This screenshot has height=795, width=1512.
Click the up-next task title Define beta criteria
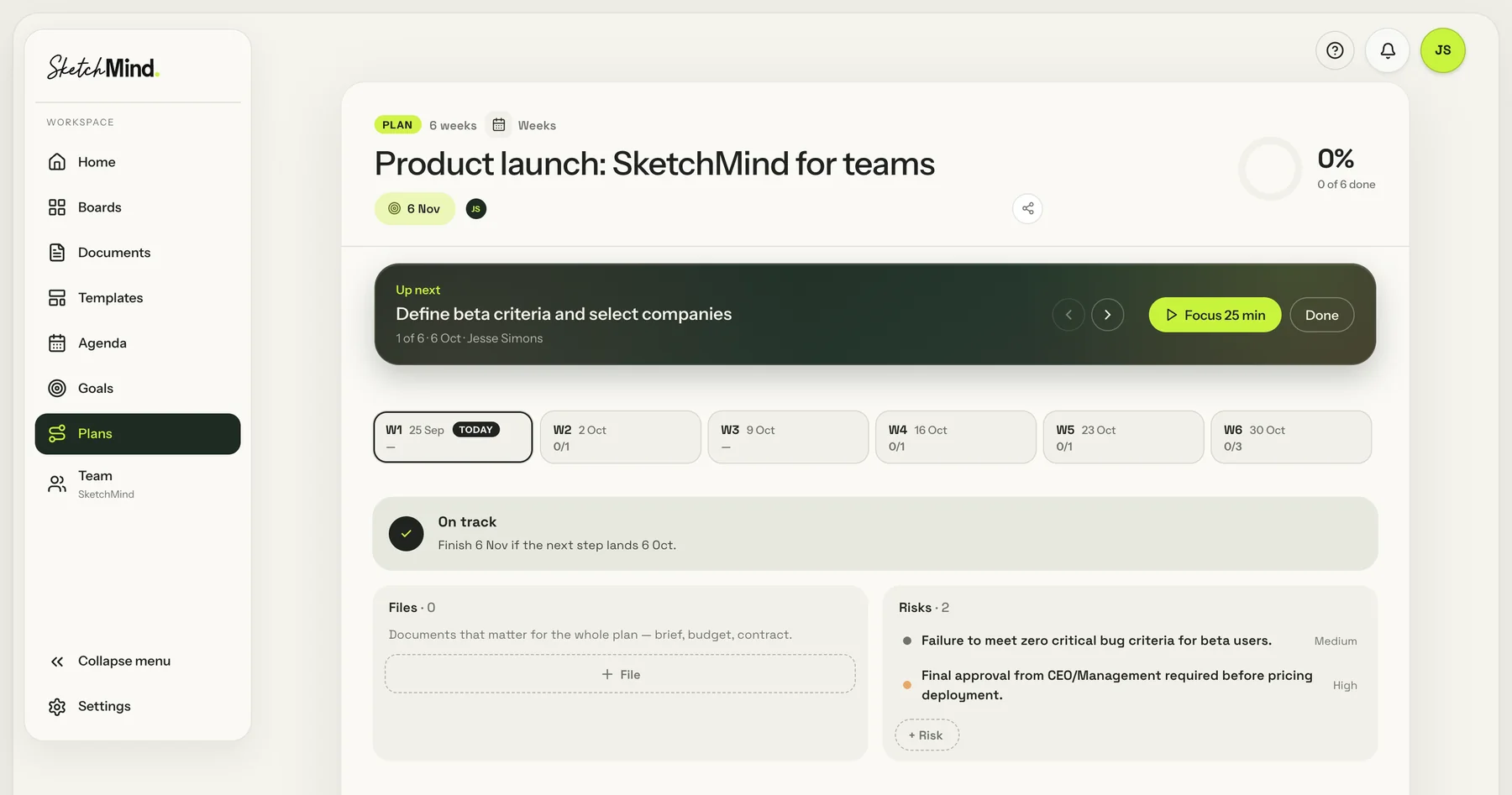click(564, 314)
